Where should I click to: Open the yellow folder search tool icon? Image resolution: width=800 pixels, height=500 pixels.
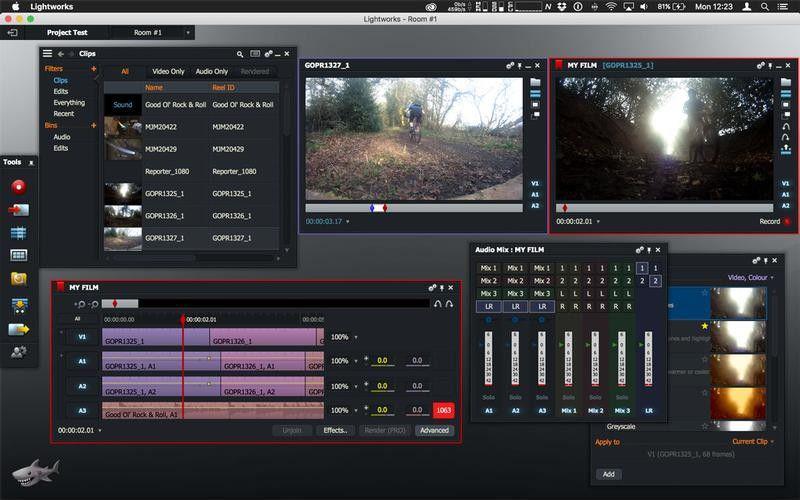pyautogui.click(x=19, y=279)
